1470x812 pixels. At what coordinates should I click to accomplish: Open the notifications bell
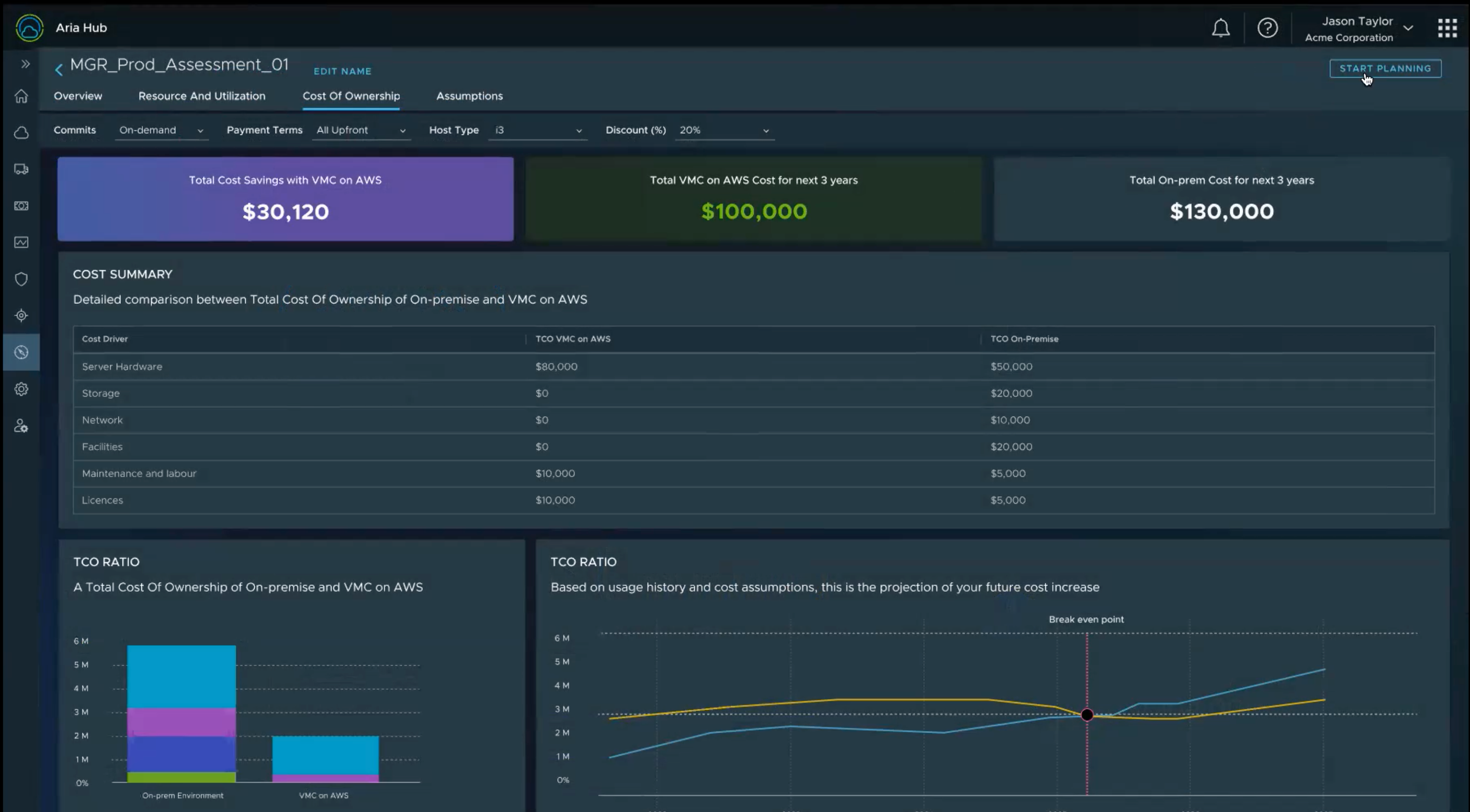[1220, 28]
